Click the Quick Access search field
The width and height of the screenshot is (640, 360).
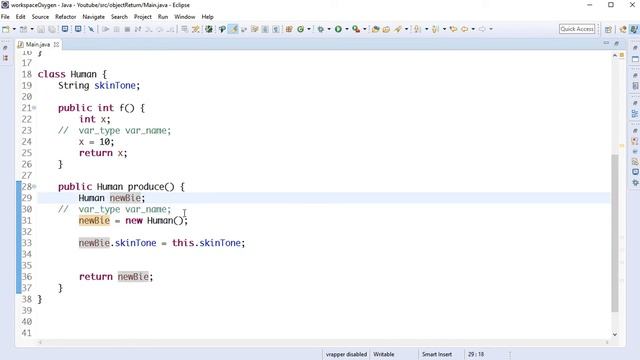pyautogui.click(x=577, y=29)
